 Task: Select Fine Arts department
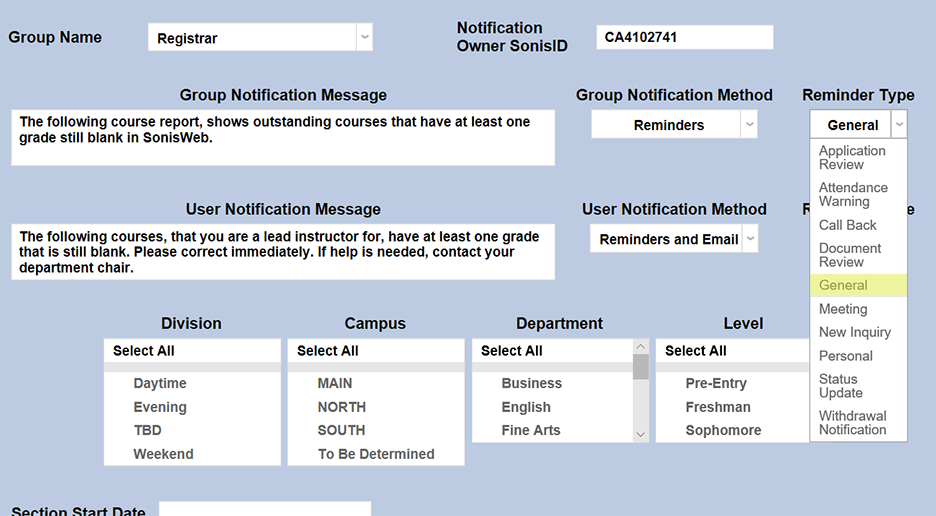(552, 431)
